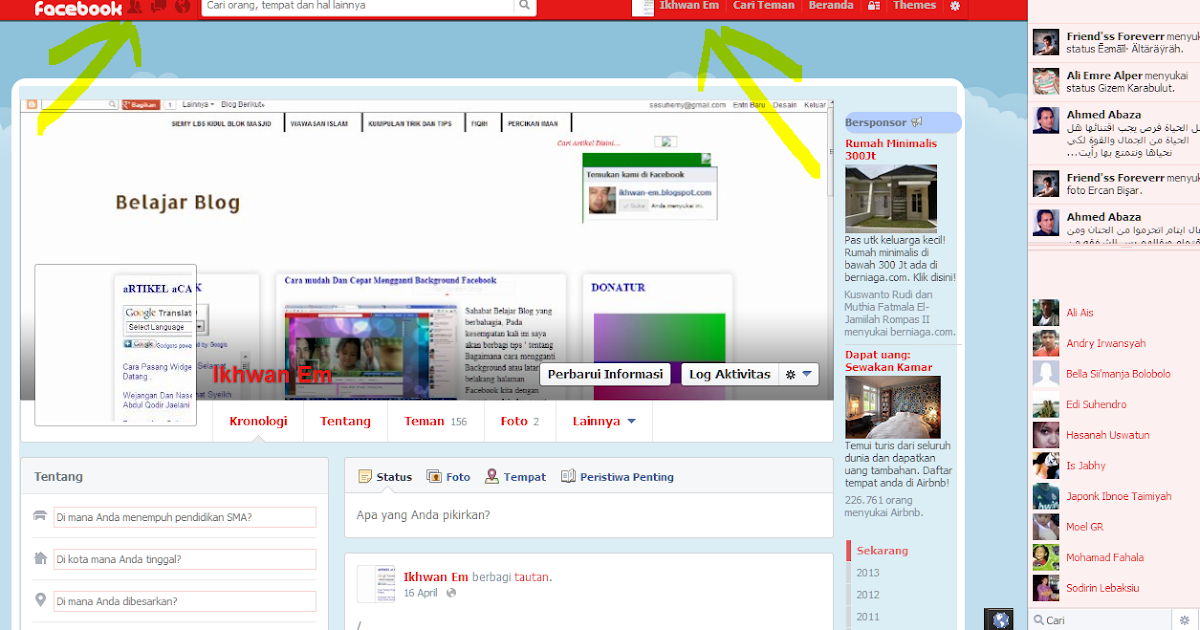Click the Tempat location pin icon

(491, 477)
